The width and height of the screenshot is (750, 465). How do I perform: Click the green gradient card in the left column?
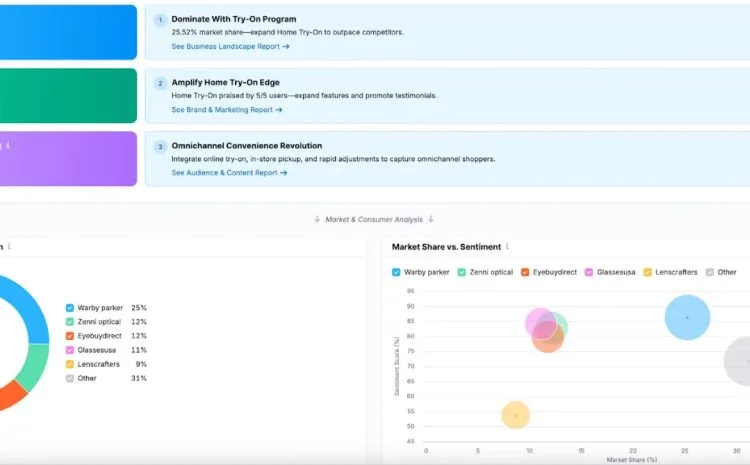[x=68, y=96]
